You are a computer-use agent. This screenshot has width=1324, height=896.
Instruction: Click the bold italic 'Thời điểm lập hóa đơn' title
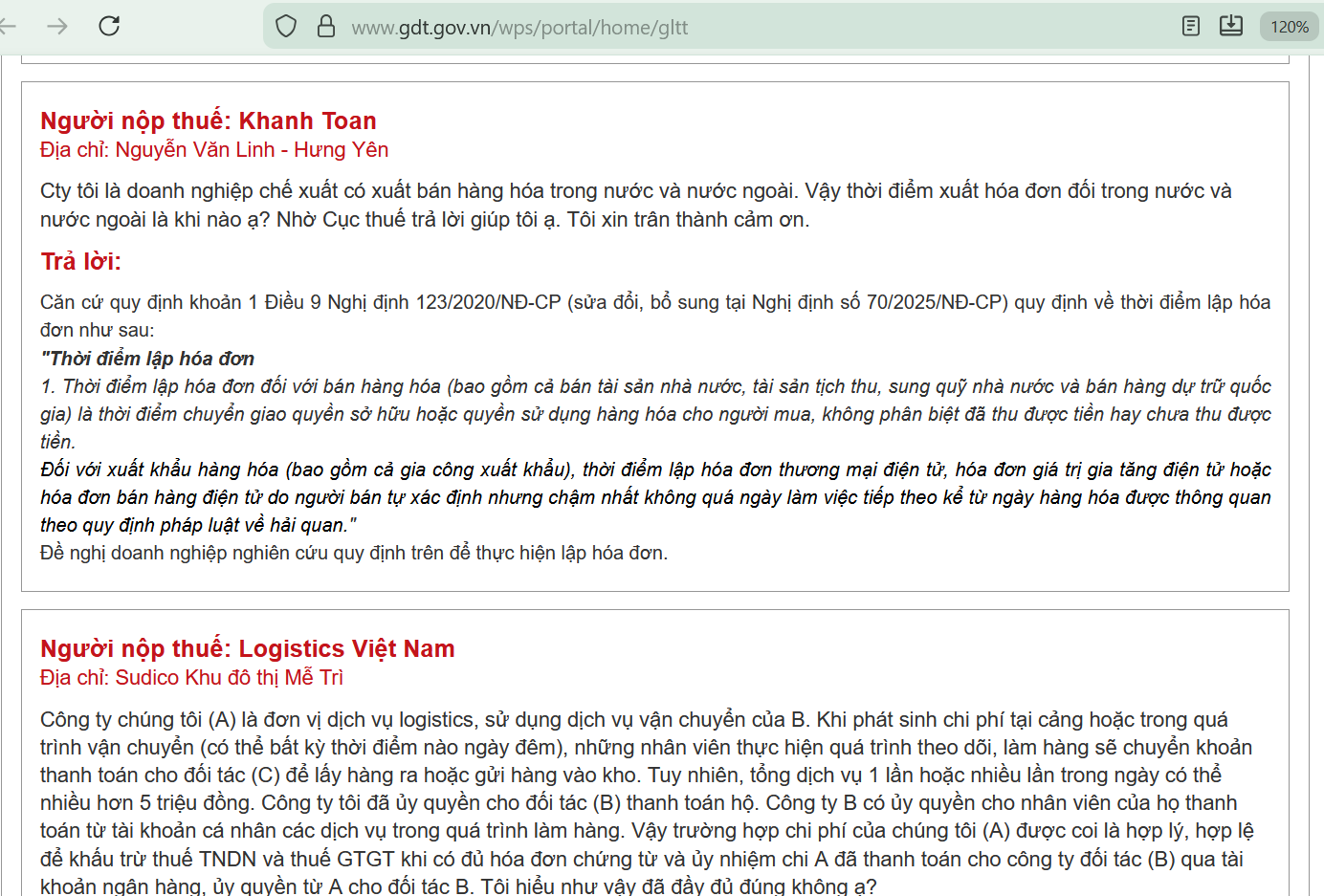(x=147, y=358)
